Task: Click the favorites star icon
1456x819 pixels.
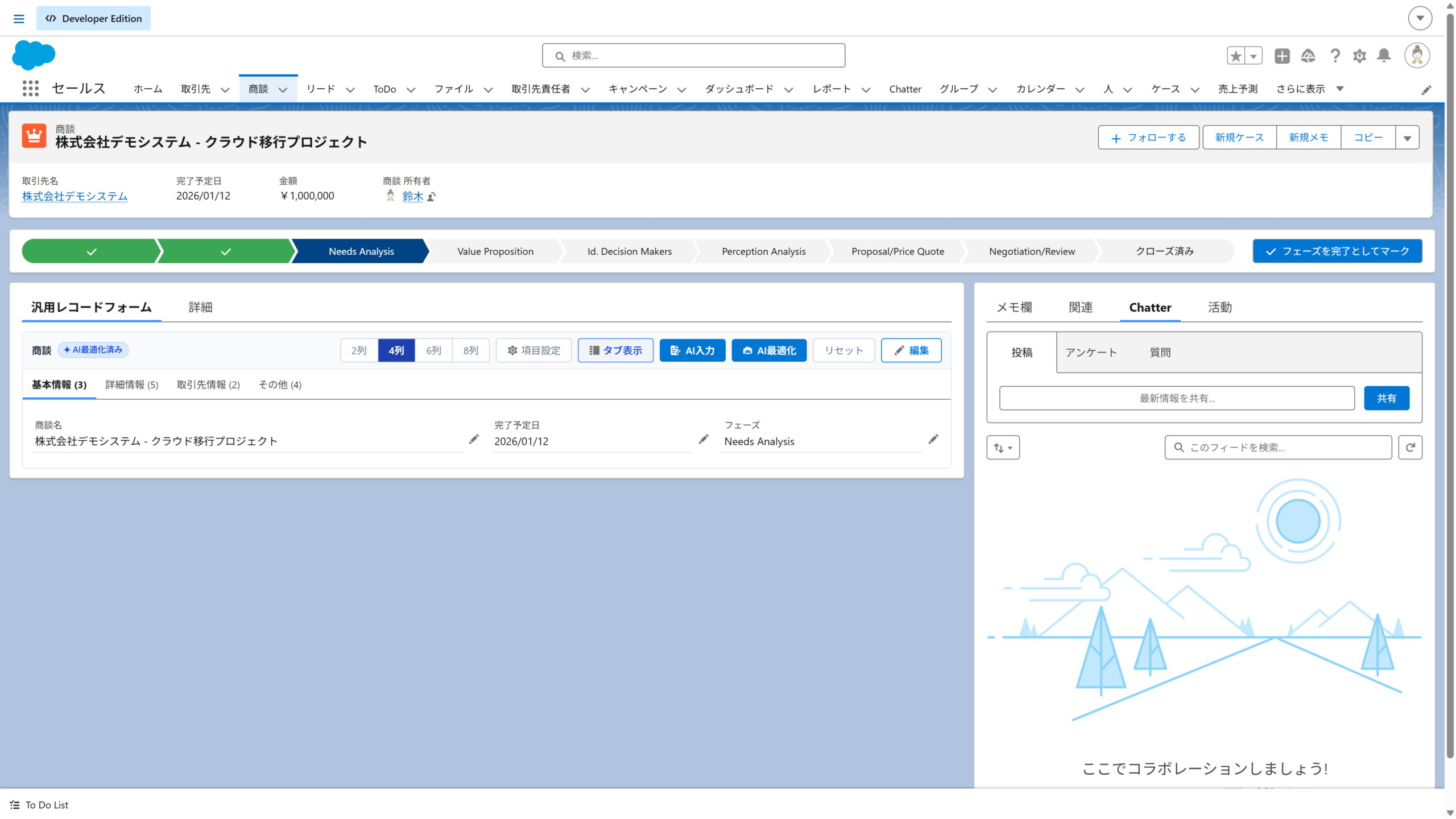Action: click(1236, 56)
